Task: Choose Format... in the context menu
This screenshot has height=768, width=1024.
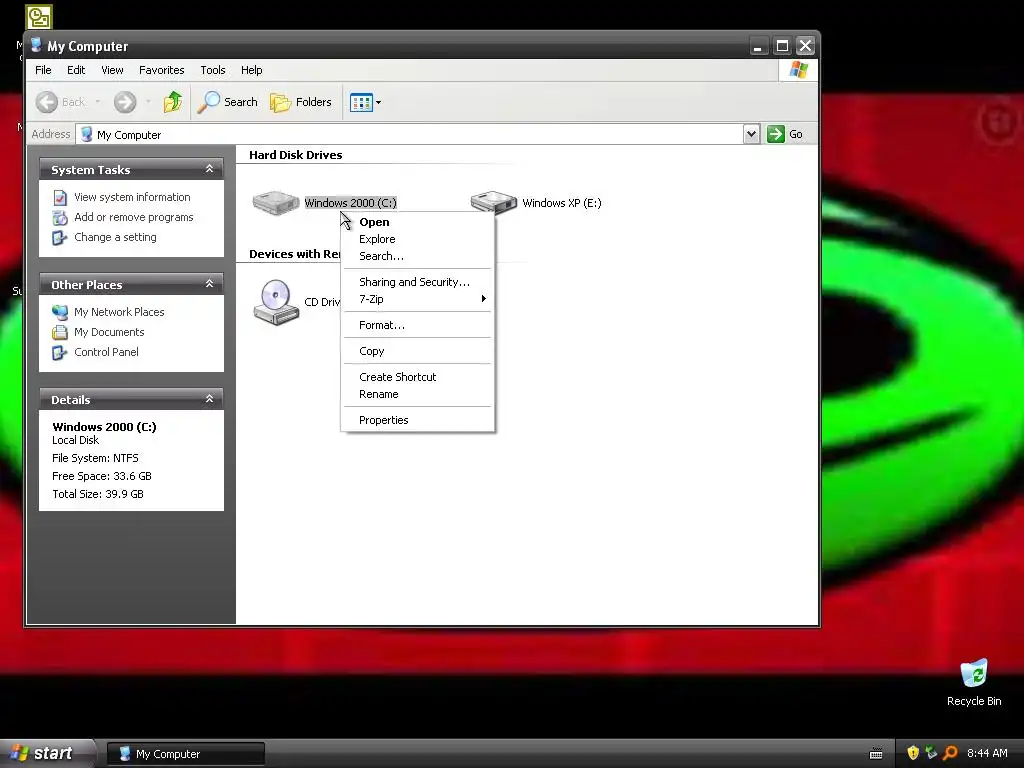Action: click(x=417, y=325)
